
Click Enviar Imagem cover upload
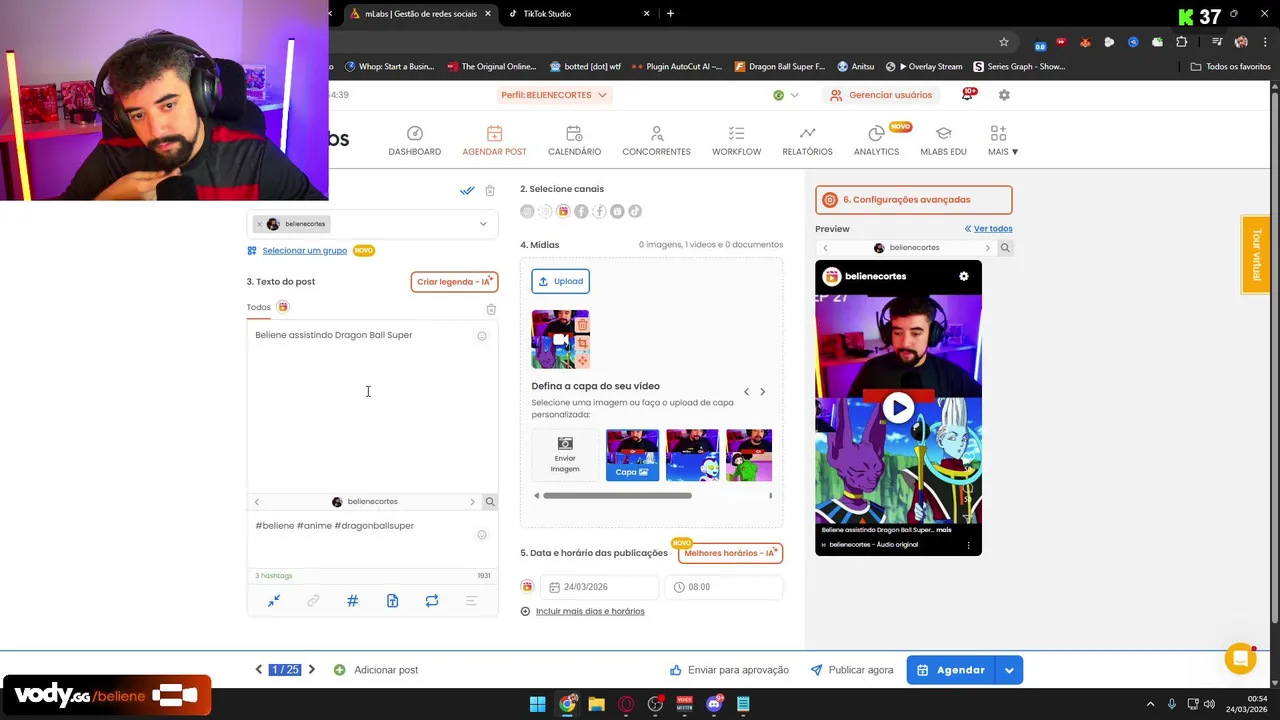pos(565,455)
